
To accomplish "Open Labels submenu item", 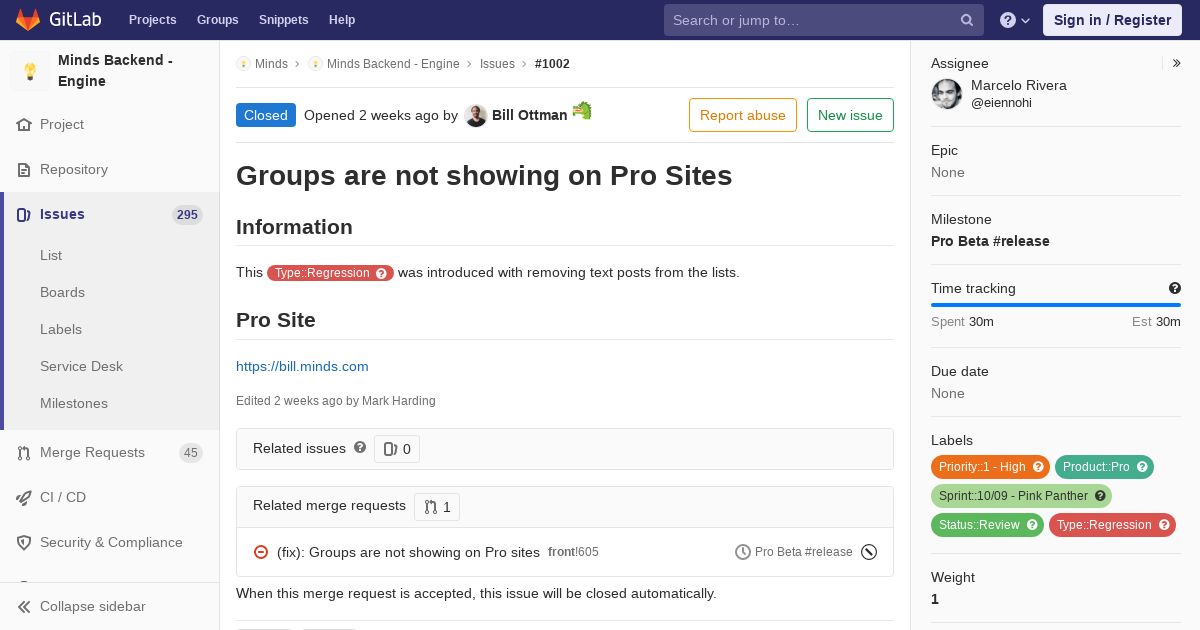I will pos(61,330).
